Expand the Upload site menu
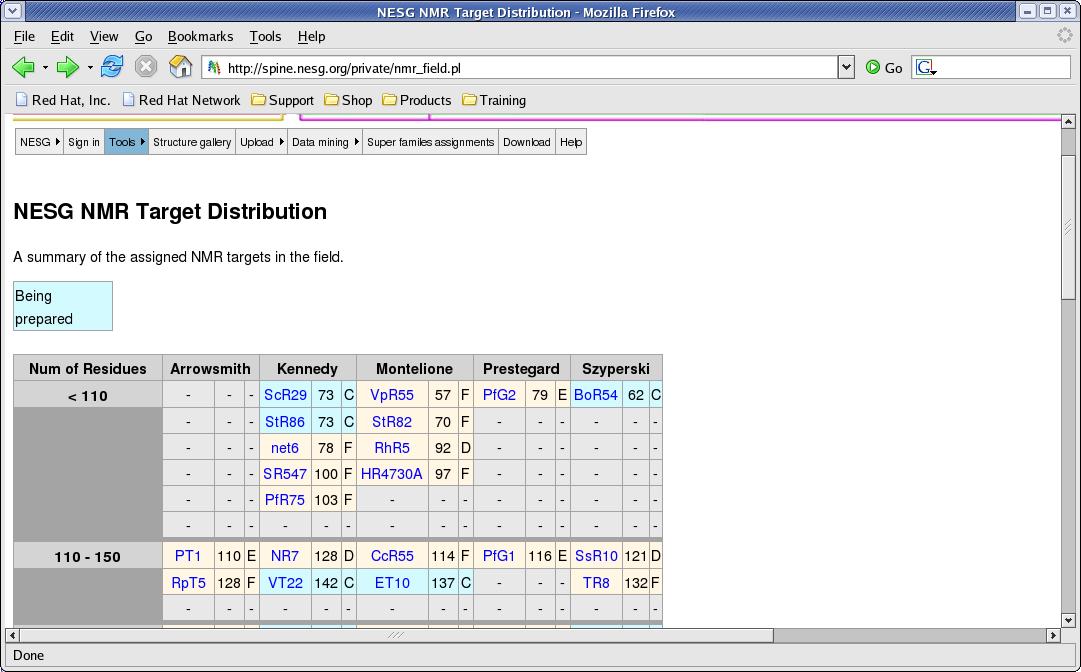 coord(261,142)
